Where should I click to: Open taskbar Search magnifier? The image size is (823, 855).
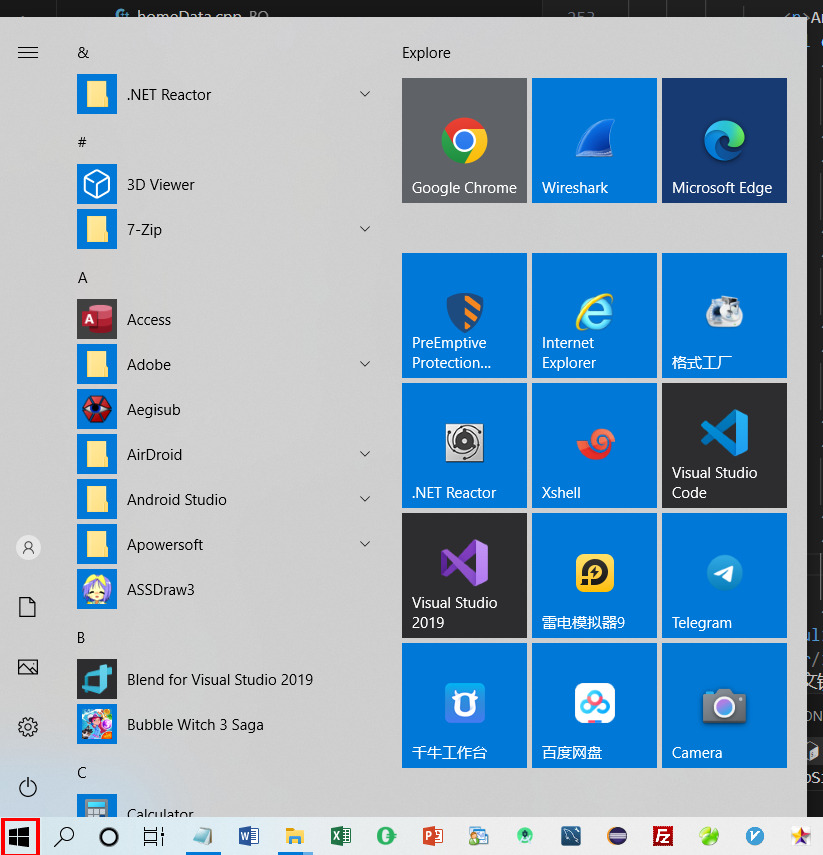64,836
